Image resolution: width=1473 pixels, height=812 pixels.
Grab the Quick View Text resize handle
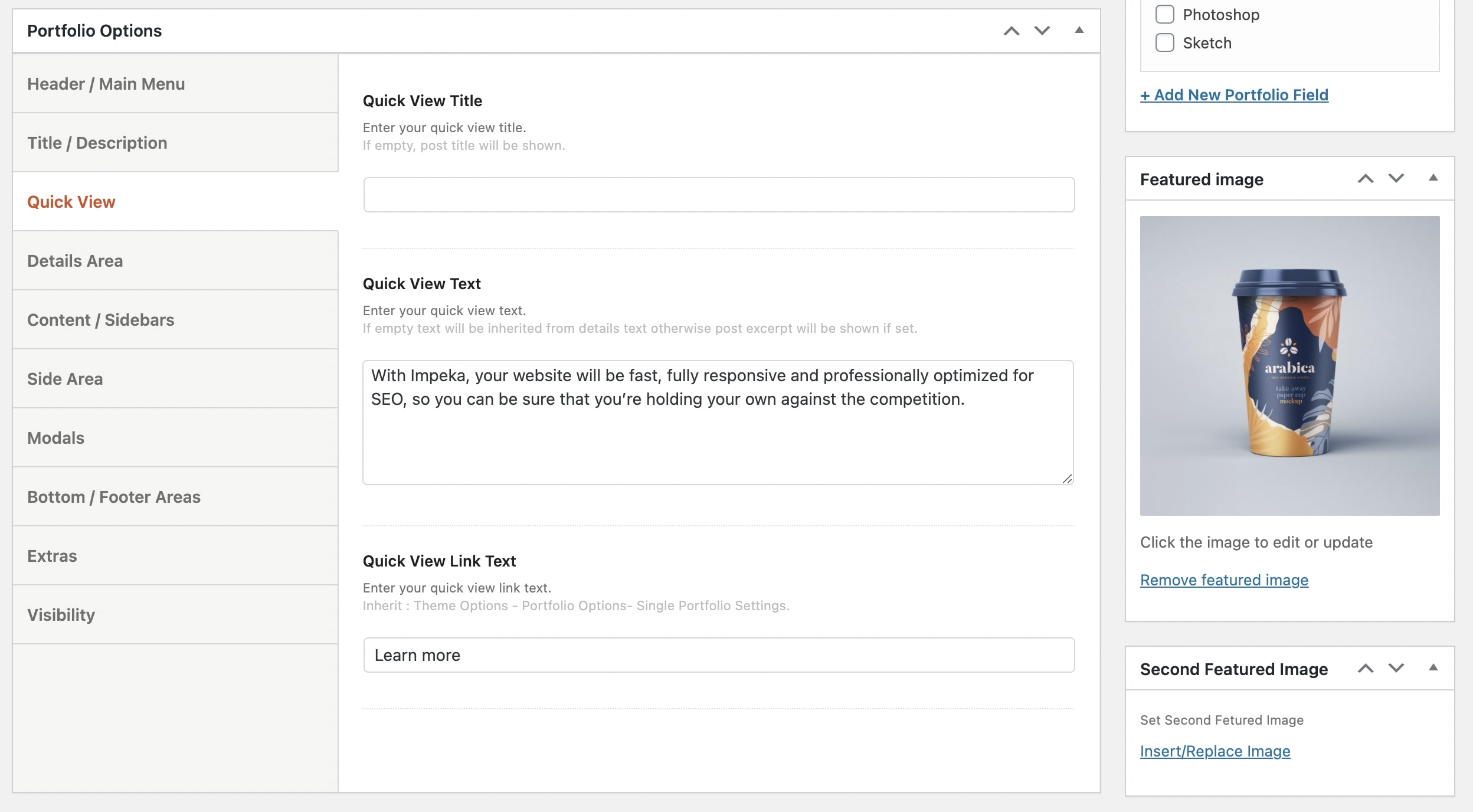1067,479
